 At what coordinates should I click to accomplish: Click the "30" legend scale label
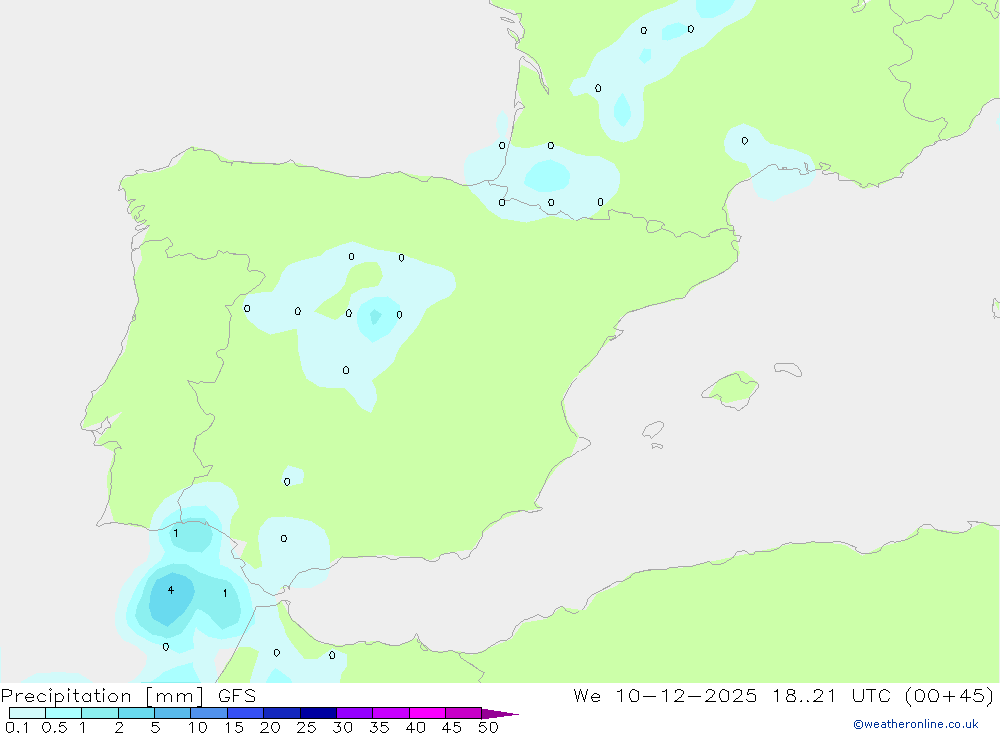point(342,727)
